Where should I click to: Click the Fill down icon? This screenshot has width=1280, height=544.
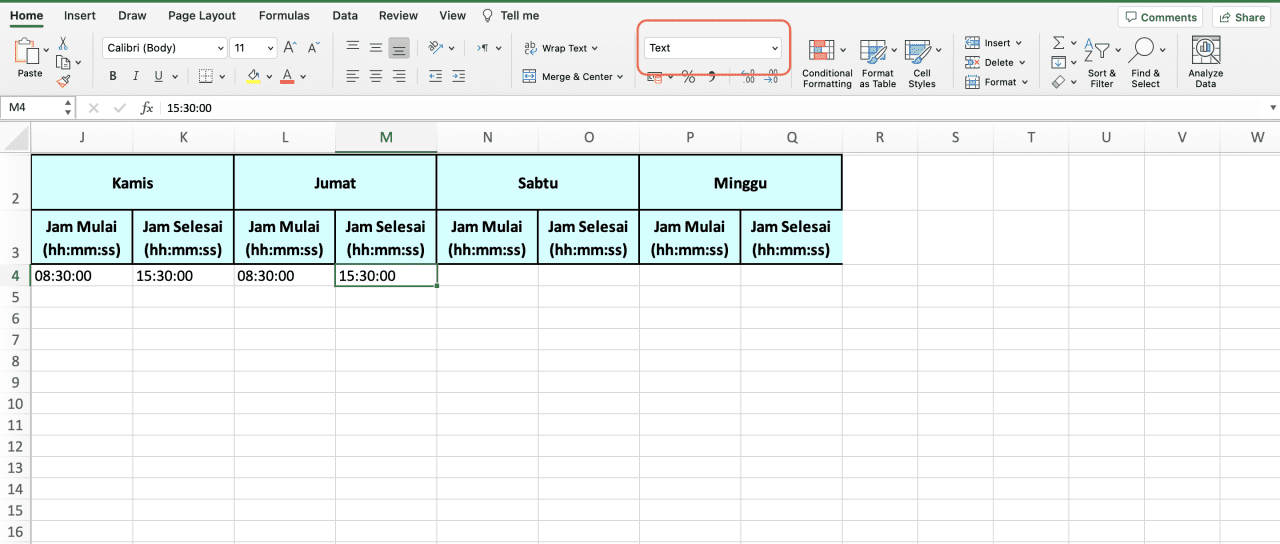1059,62
